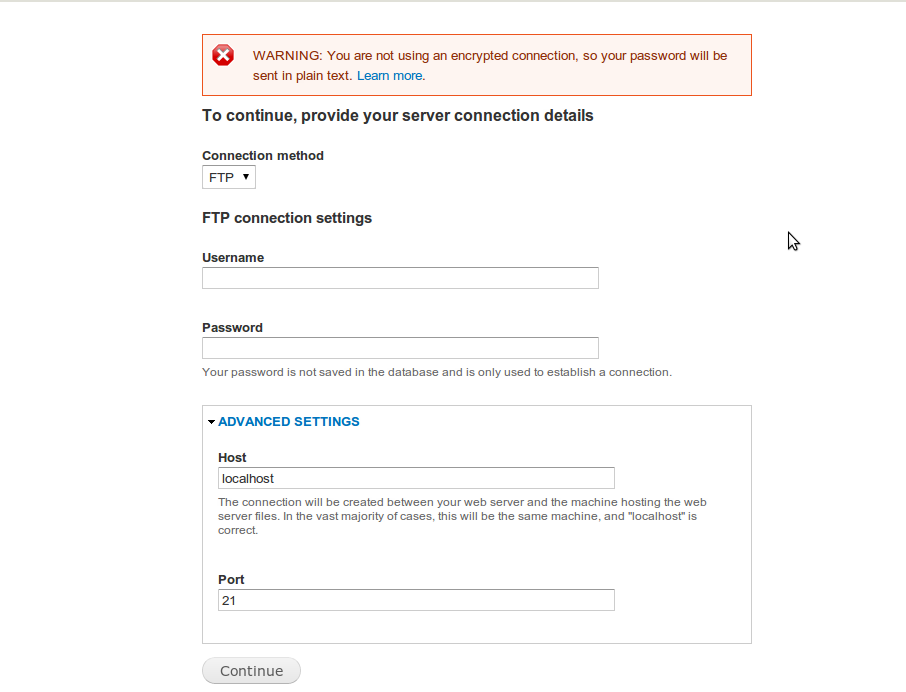Focus the Username text field
This screenshot has height=692, width=906.
pyautogui.click(x=400, y=278)
